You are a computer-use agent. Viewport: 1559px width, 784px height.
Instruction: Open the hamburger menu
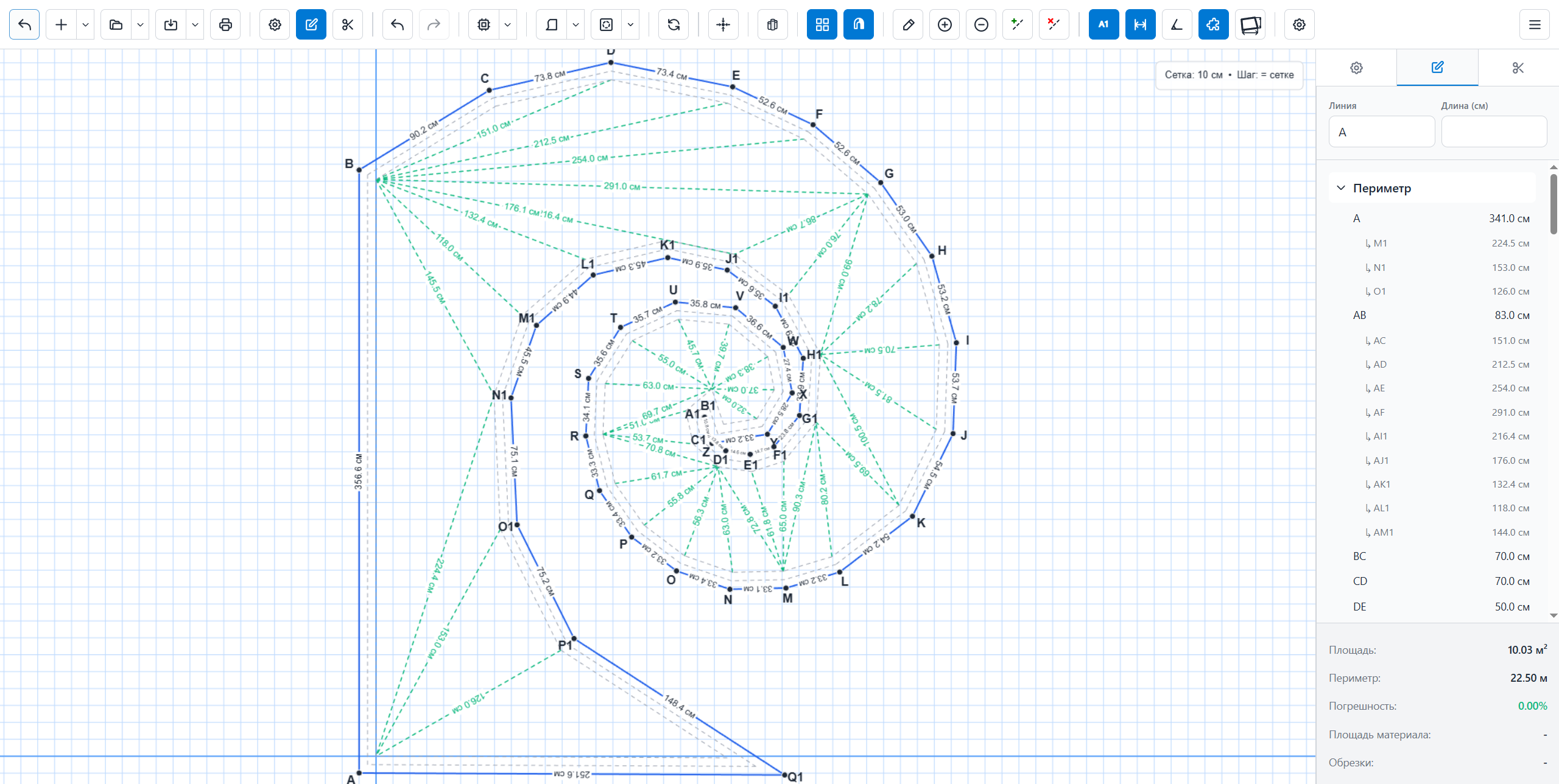(1535, 24)
